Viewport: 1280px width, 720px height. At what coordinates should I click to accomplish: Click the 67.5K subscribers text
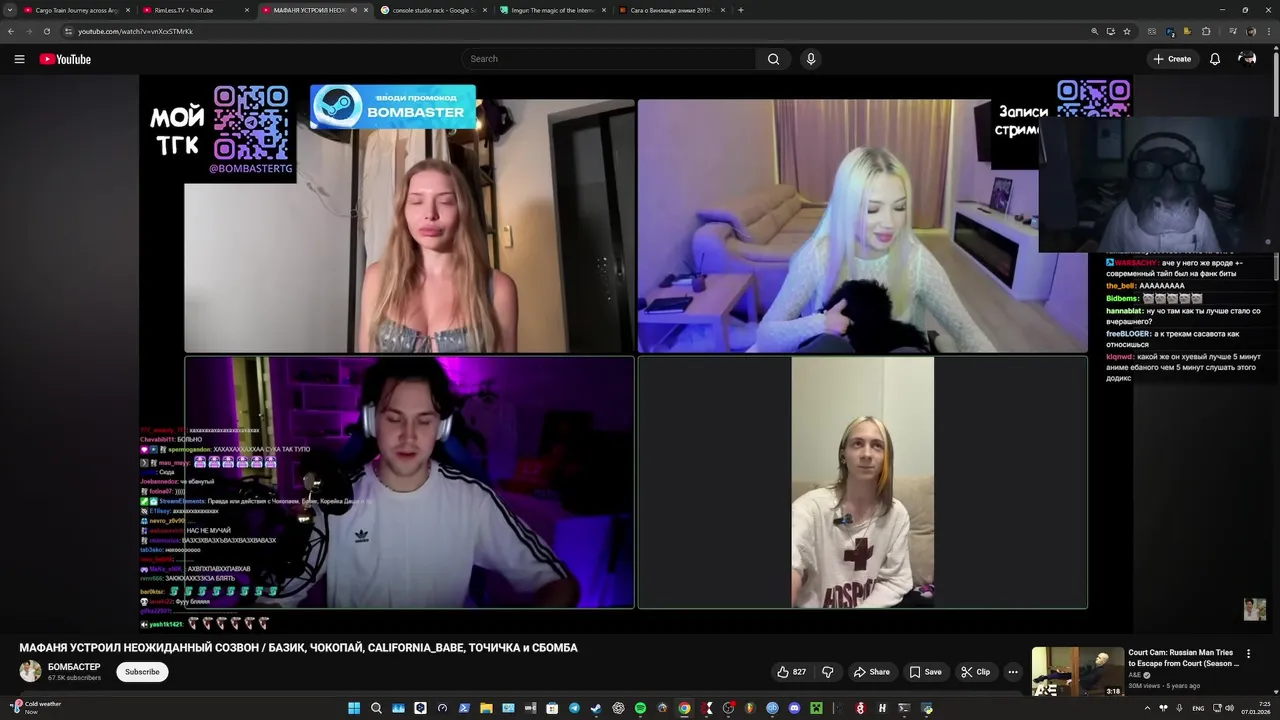pyautogui.click(x=74, y=678)
